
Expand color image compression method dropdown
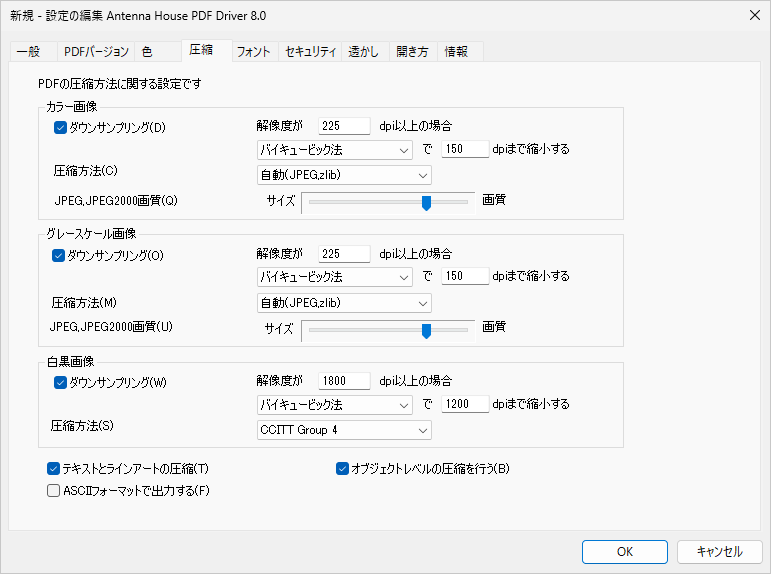[343, 176]
